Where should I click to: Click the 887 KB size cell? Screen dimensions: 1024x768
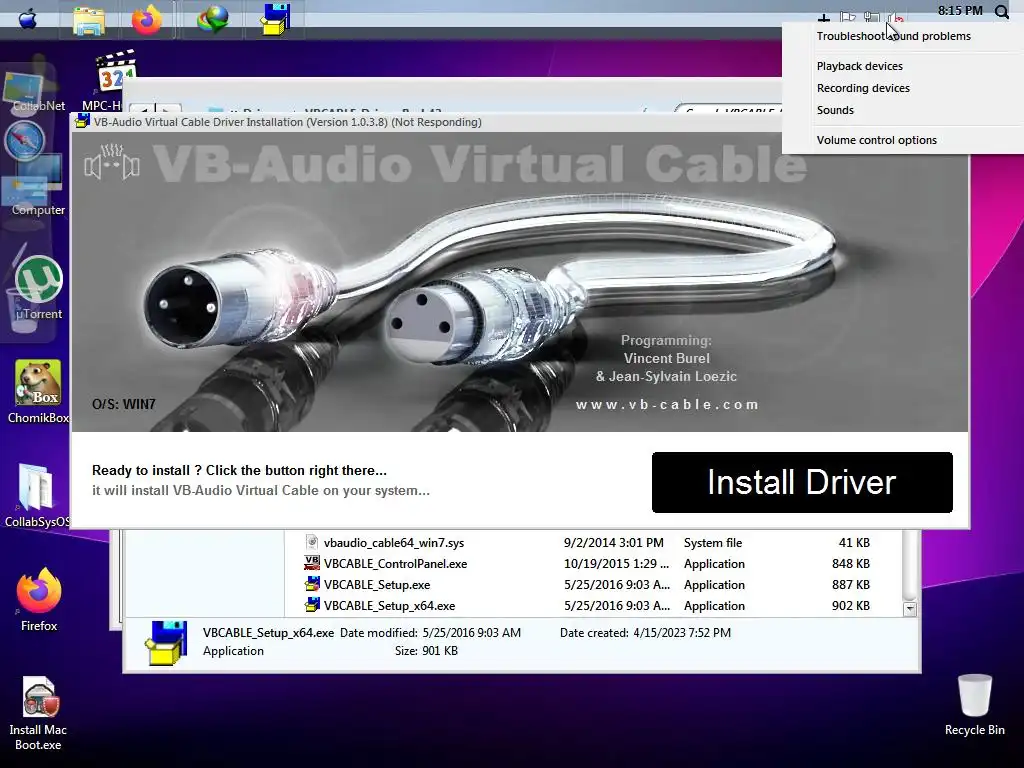point(850,584)
